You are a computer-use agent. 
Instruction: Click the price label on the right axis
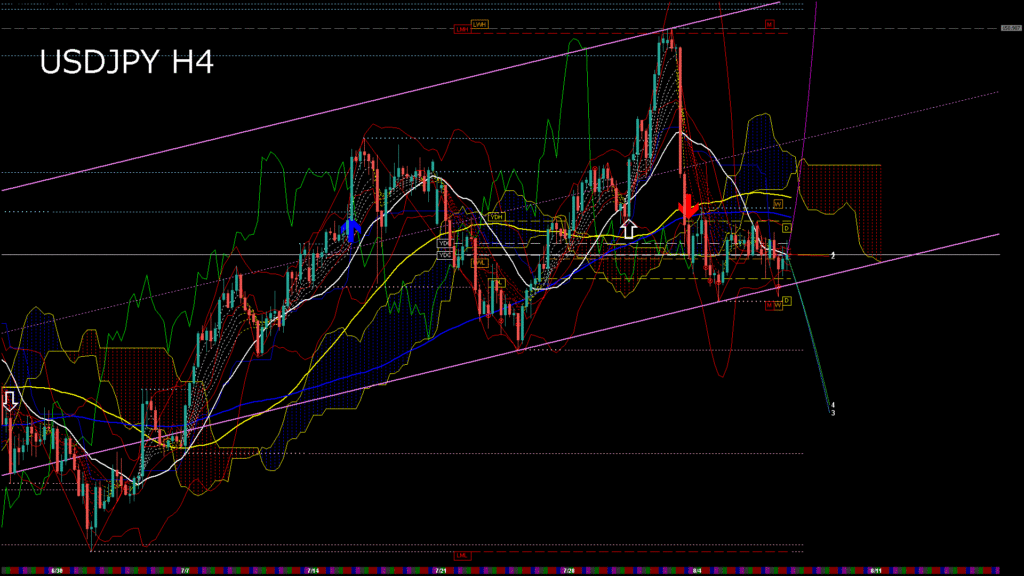[x=1010, y=28]
